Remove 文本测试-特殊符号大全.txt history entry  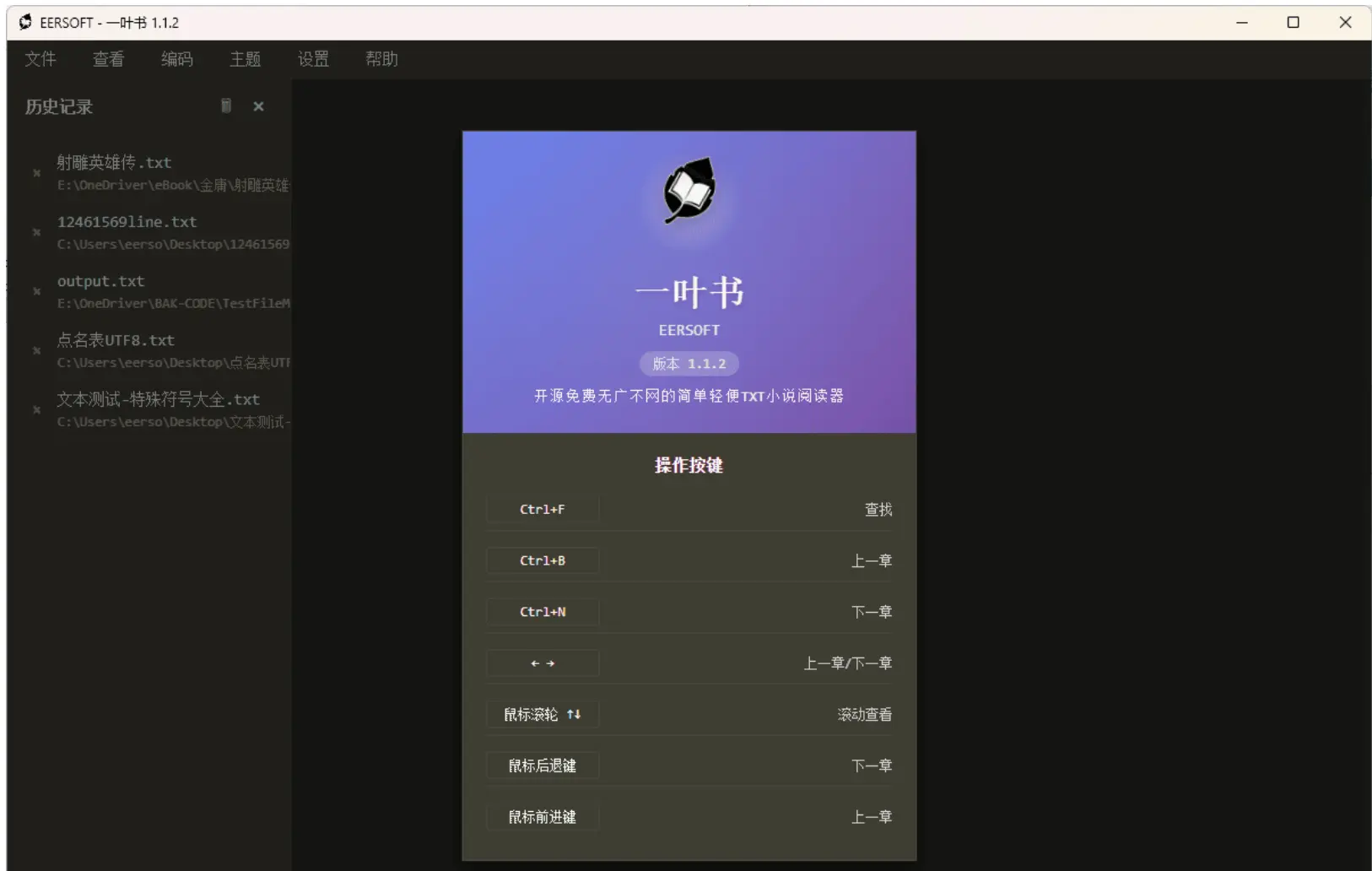coord(35,409)
